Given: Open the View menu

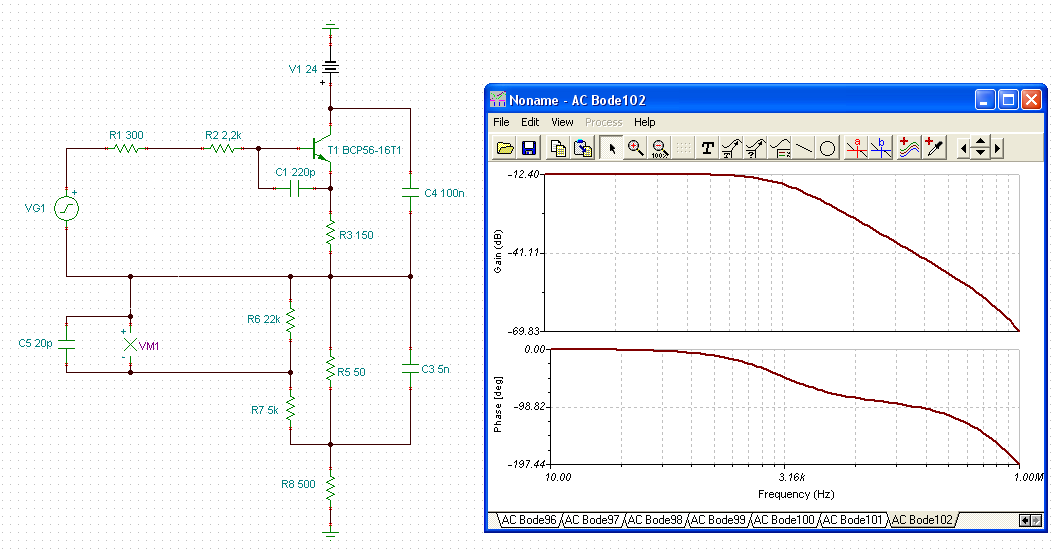Looking at the screenshot, I should coord(562,122).
